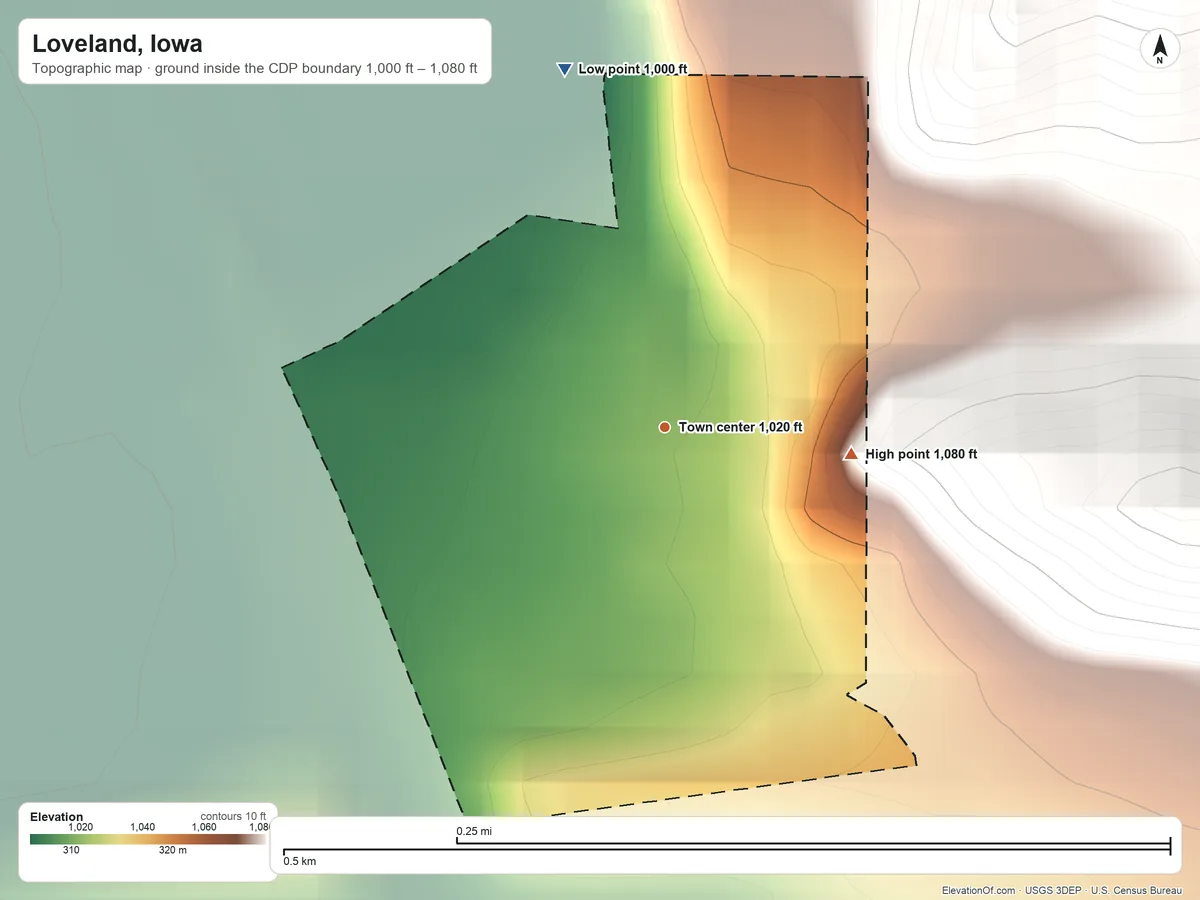
Task: Click the 1,060 legend tick value
Action: 204,827
